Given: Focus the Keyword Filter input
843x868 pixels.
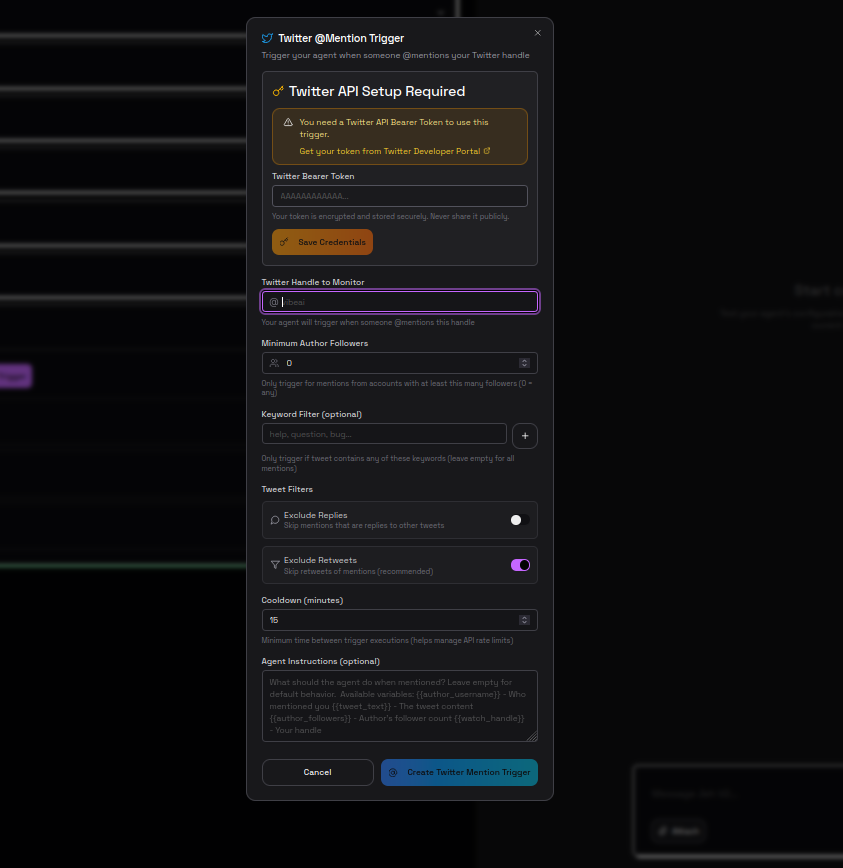Looking at the screenshot, I should pos(384,434).
